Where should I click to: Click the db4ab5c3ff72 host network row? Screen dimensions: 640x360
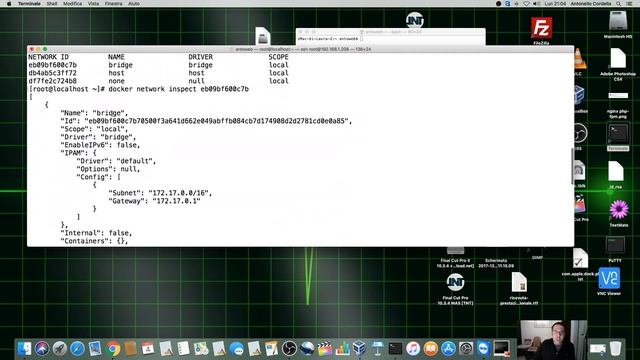click(x=158, y=73)
